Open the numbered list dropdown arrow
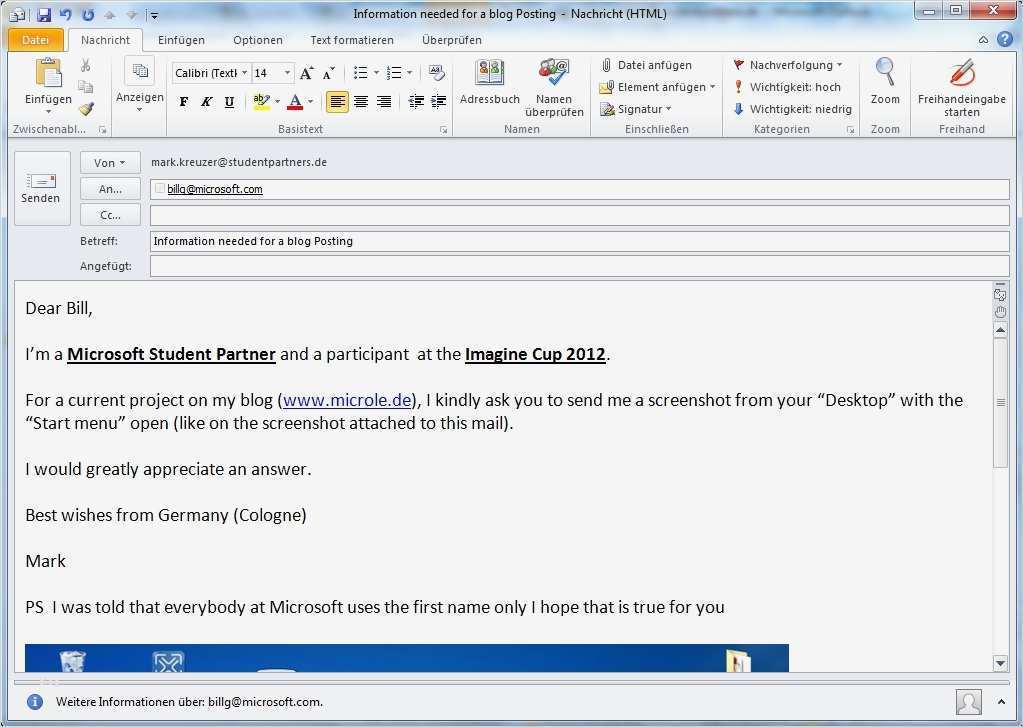 click(x=410, y=73)
